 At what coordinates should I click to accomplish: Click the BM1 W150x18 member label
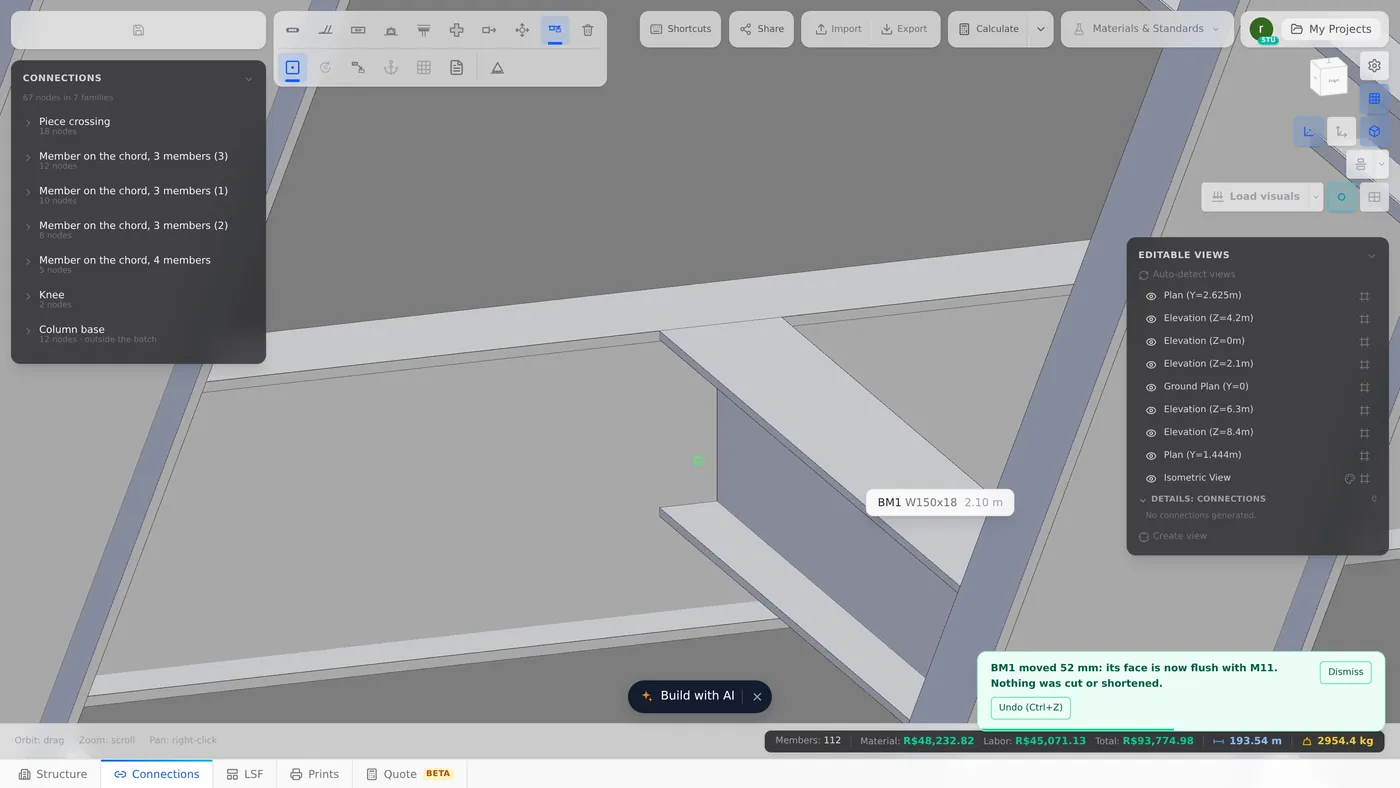[940, 503]
